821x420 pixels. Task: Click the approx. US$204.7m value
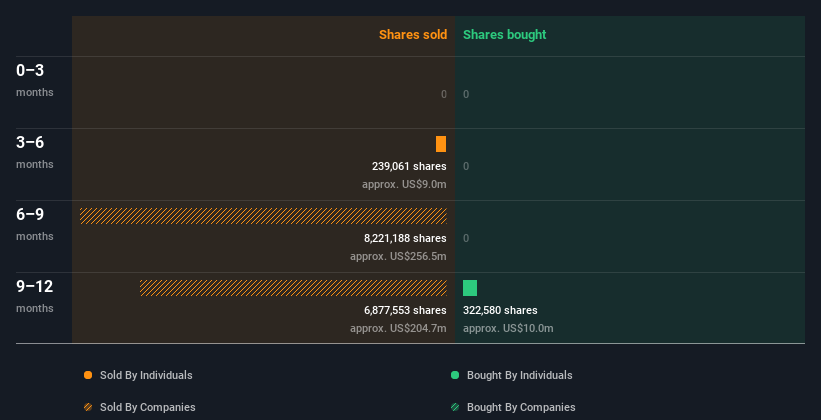398,328
